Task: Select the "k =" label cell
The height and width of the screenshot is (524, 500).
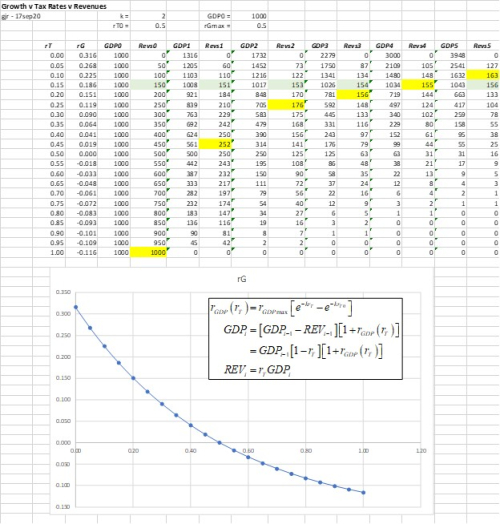Action: [x=124, y=16]
